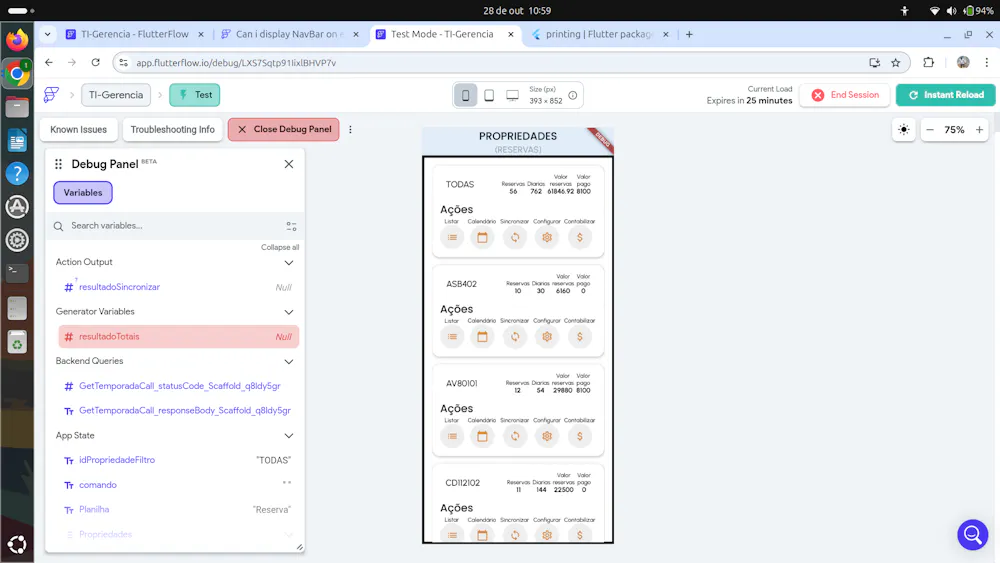
Task: Select GetTemporadaCall_statusCode variable
Action: click(x=180, y=386)
